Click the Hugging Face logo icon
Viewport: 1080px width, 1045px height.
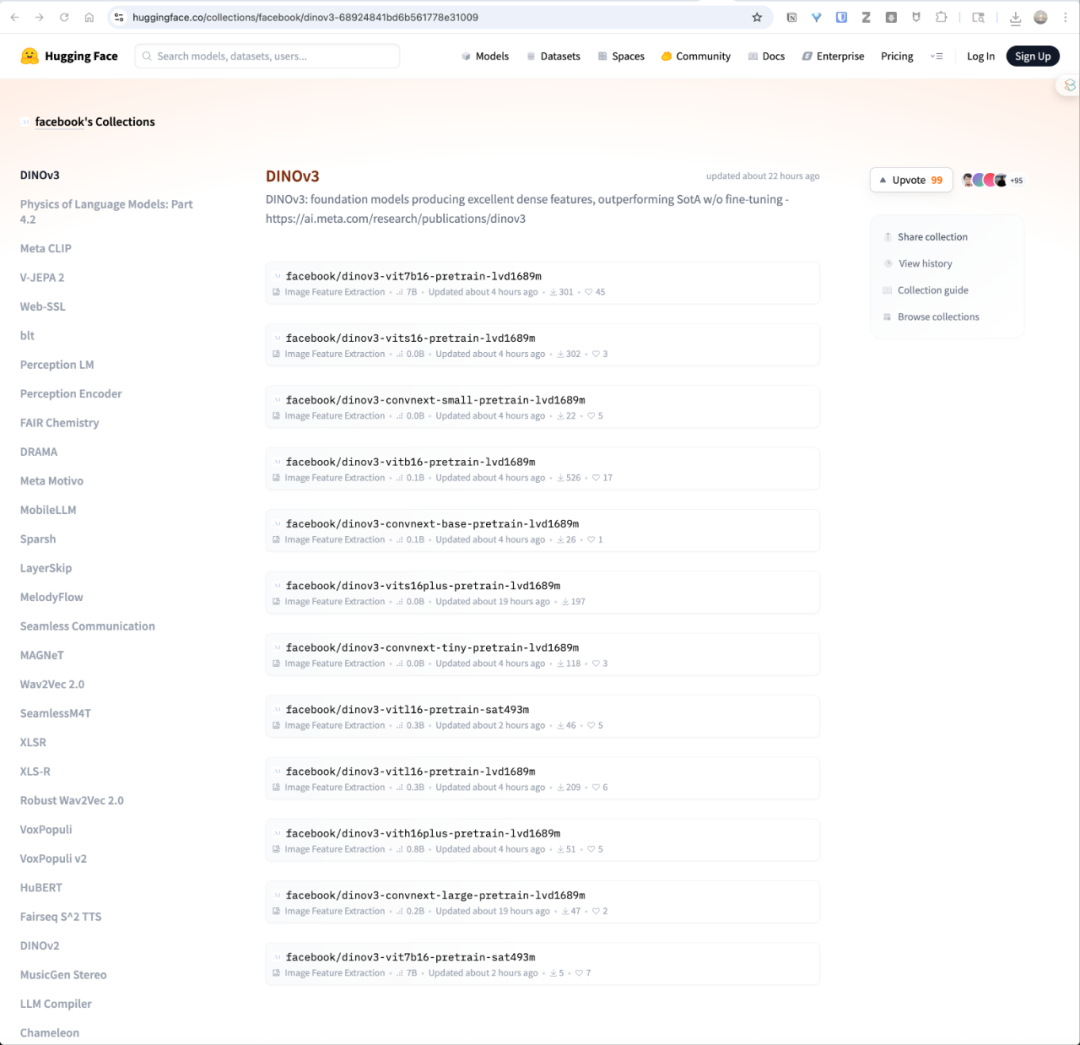pos(30,56)
